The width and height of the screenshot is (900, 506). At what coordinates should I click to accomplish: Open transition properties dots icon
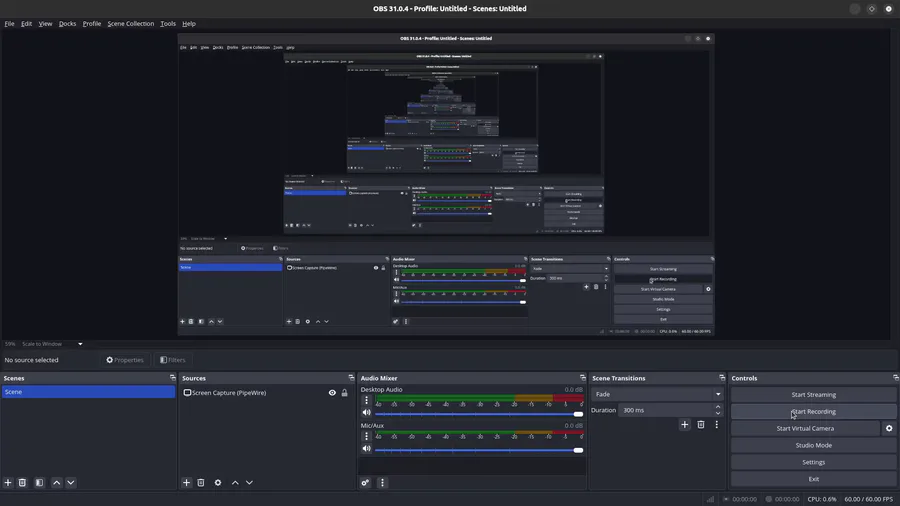(x=716, y=425)
